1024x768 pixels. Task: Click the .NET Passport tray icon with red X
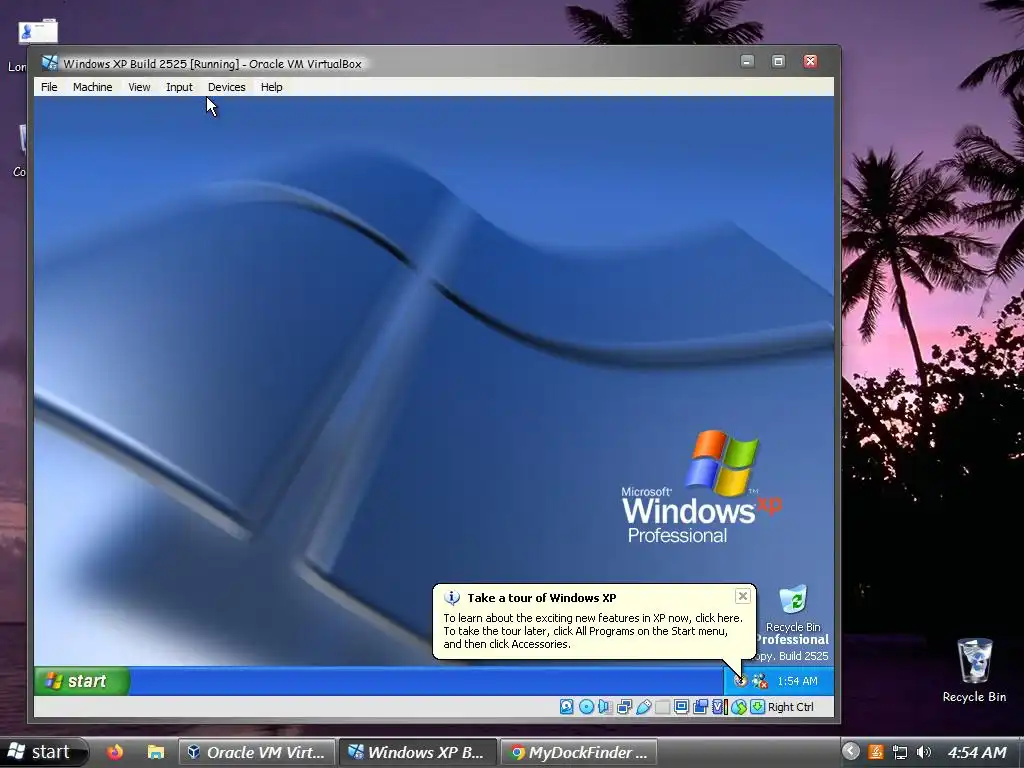click(x=760, y=681)
